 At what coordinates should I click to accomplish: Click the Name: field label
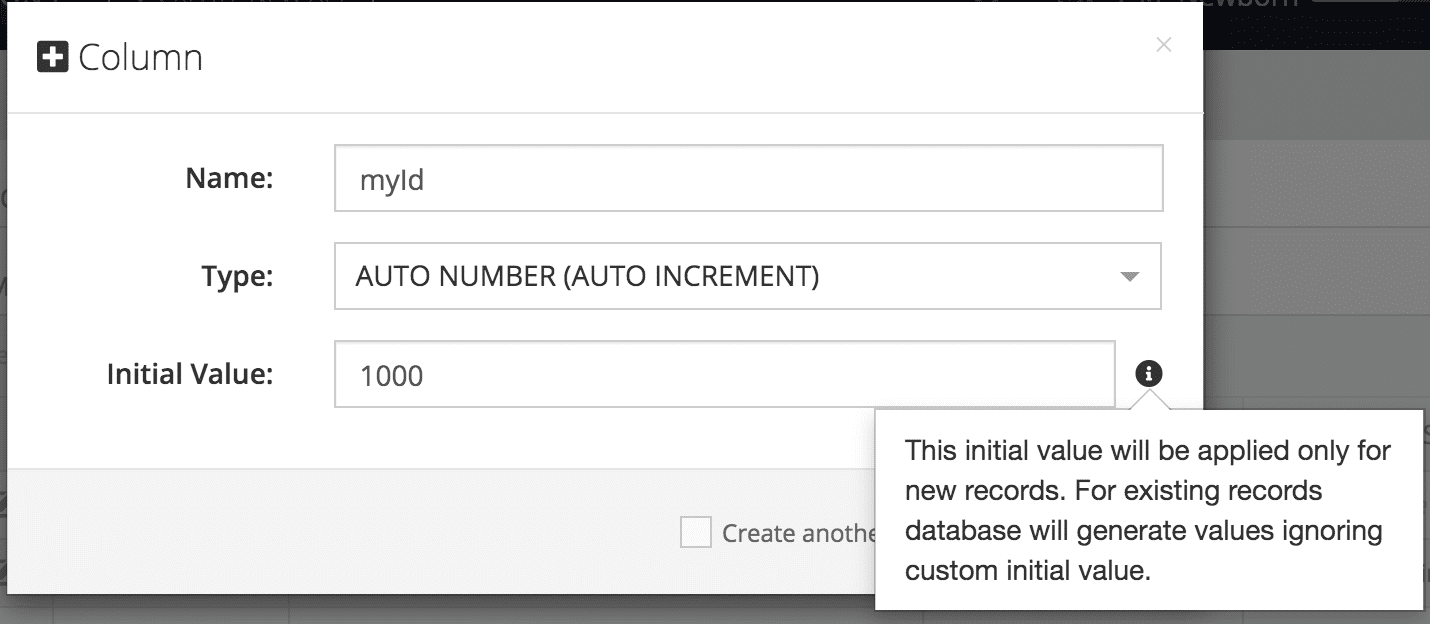pos(229,178)
